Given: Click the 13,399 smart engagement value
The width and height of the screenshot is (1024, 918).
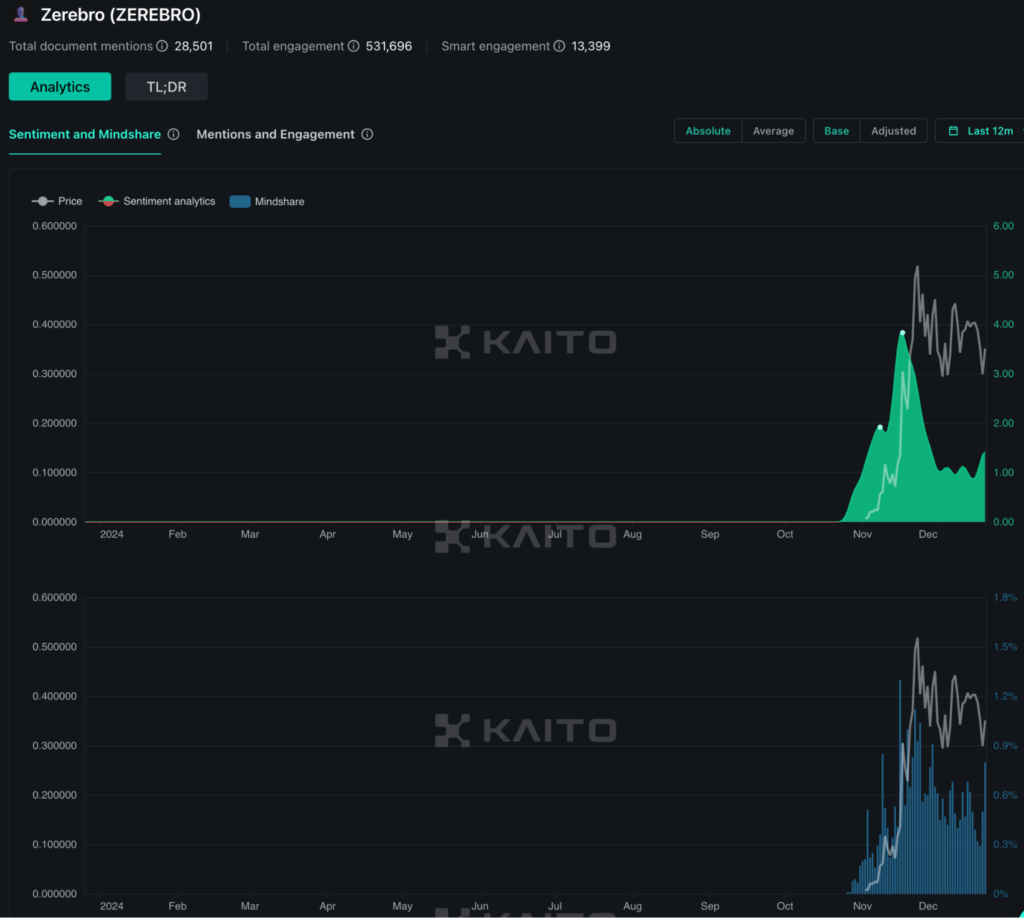Looking at the screenshot, I should tap(590, 46).
